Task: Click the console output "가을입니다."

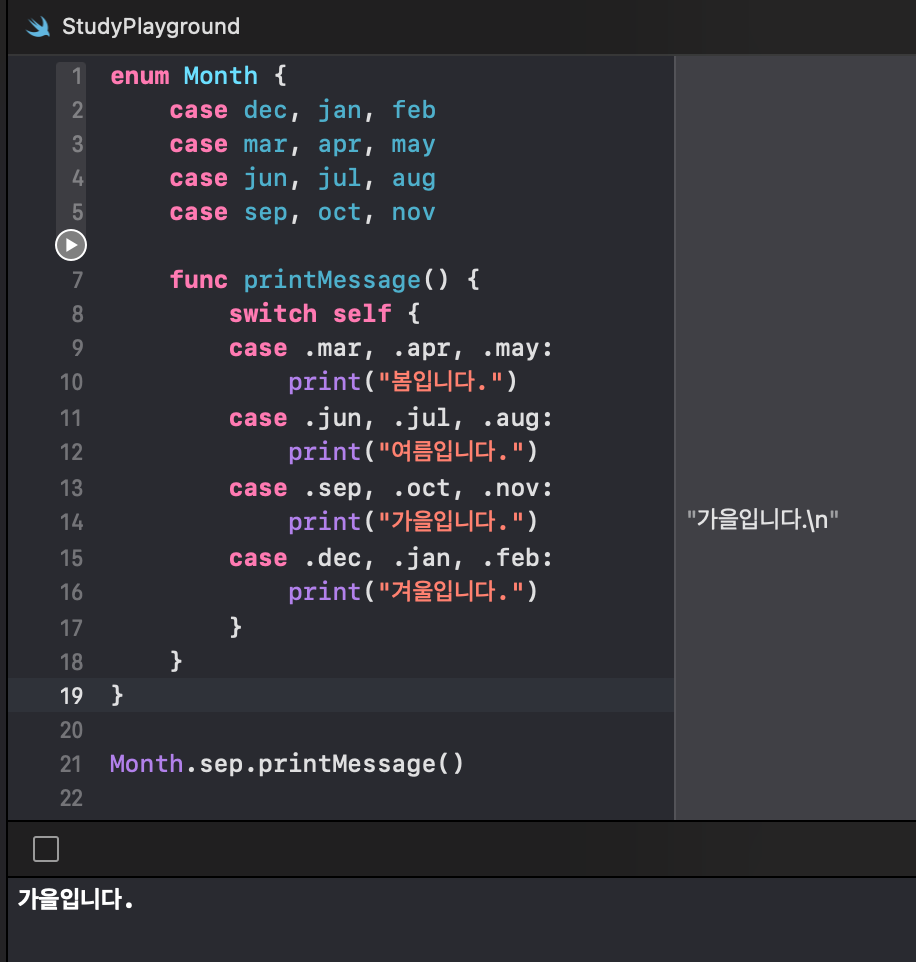Action: [x=75, y=900]
